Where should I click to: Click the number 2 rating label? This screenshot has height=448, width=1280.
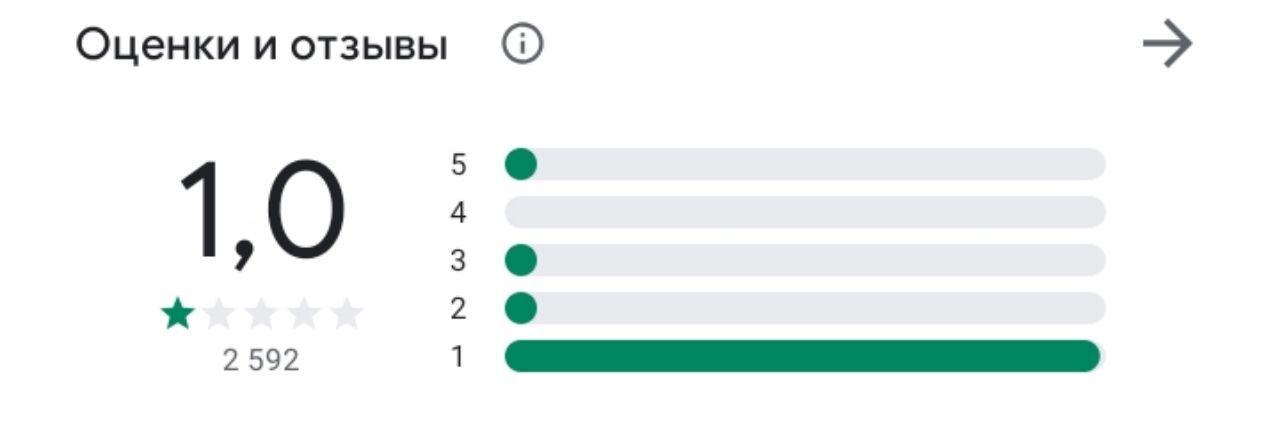(458, 308)
